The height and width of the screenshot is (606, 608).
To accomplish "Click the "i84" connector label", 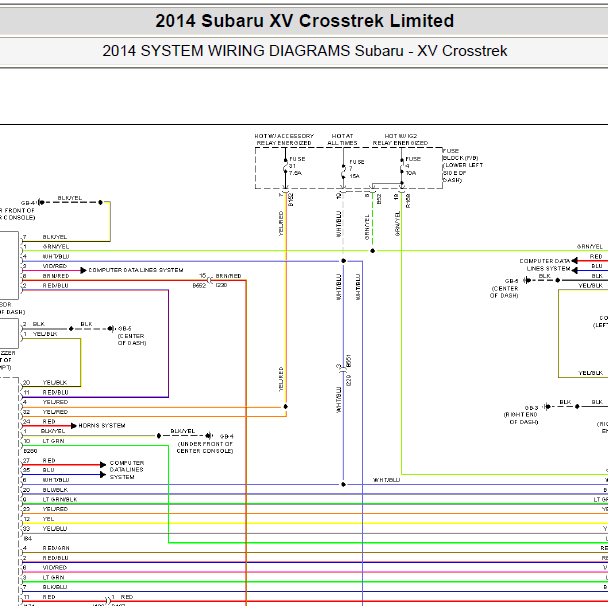I will 28,539.
